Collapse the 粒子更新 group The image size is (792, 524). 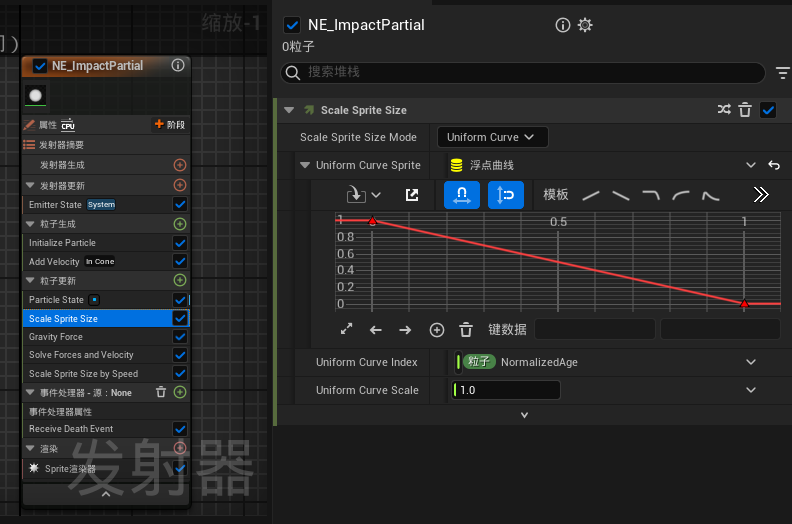(30, 280)
